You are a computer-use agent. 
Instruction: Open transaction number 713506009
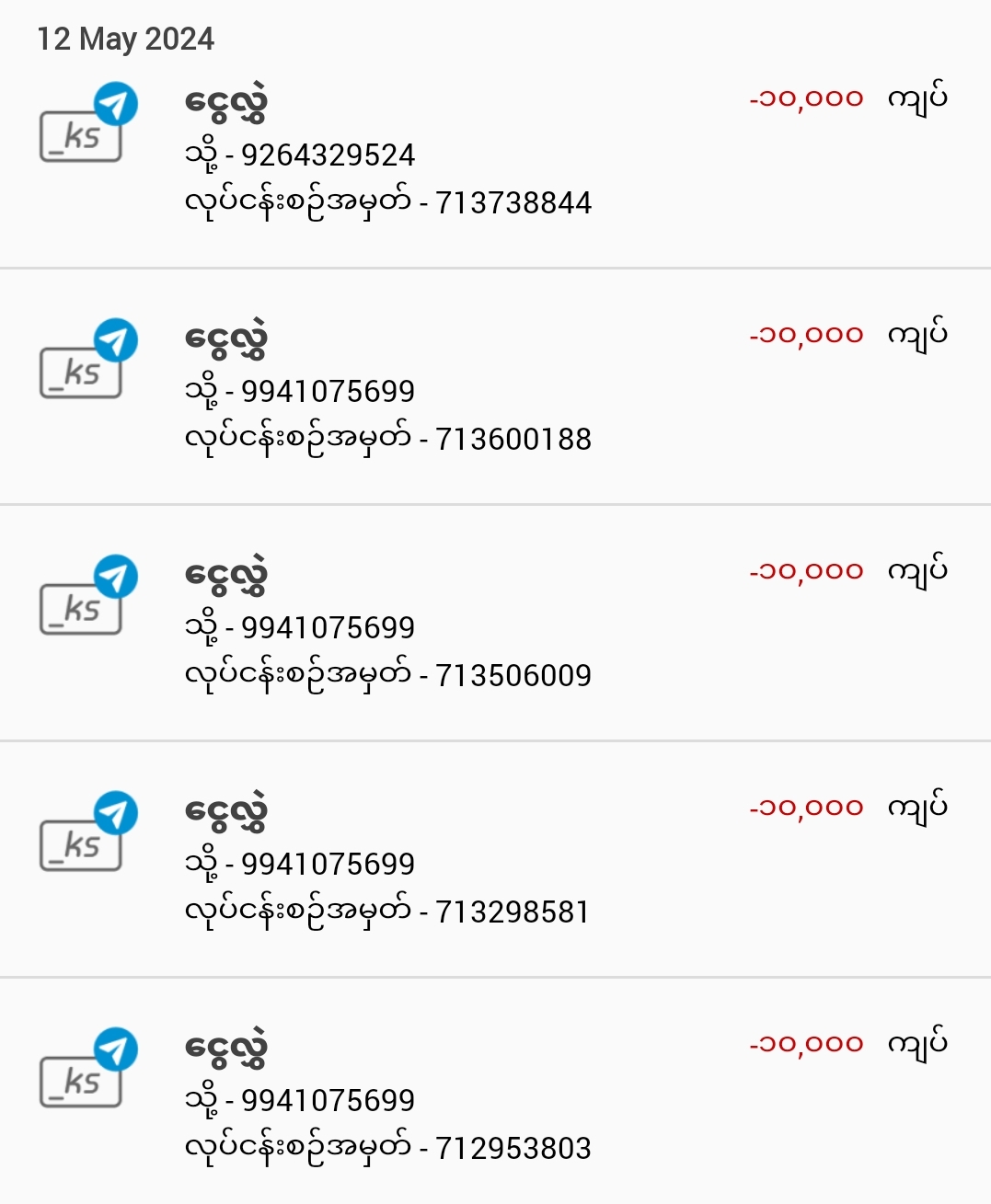[513, 676]
